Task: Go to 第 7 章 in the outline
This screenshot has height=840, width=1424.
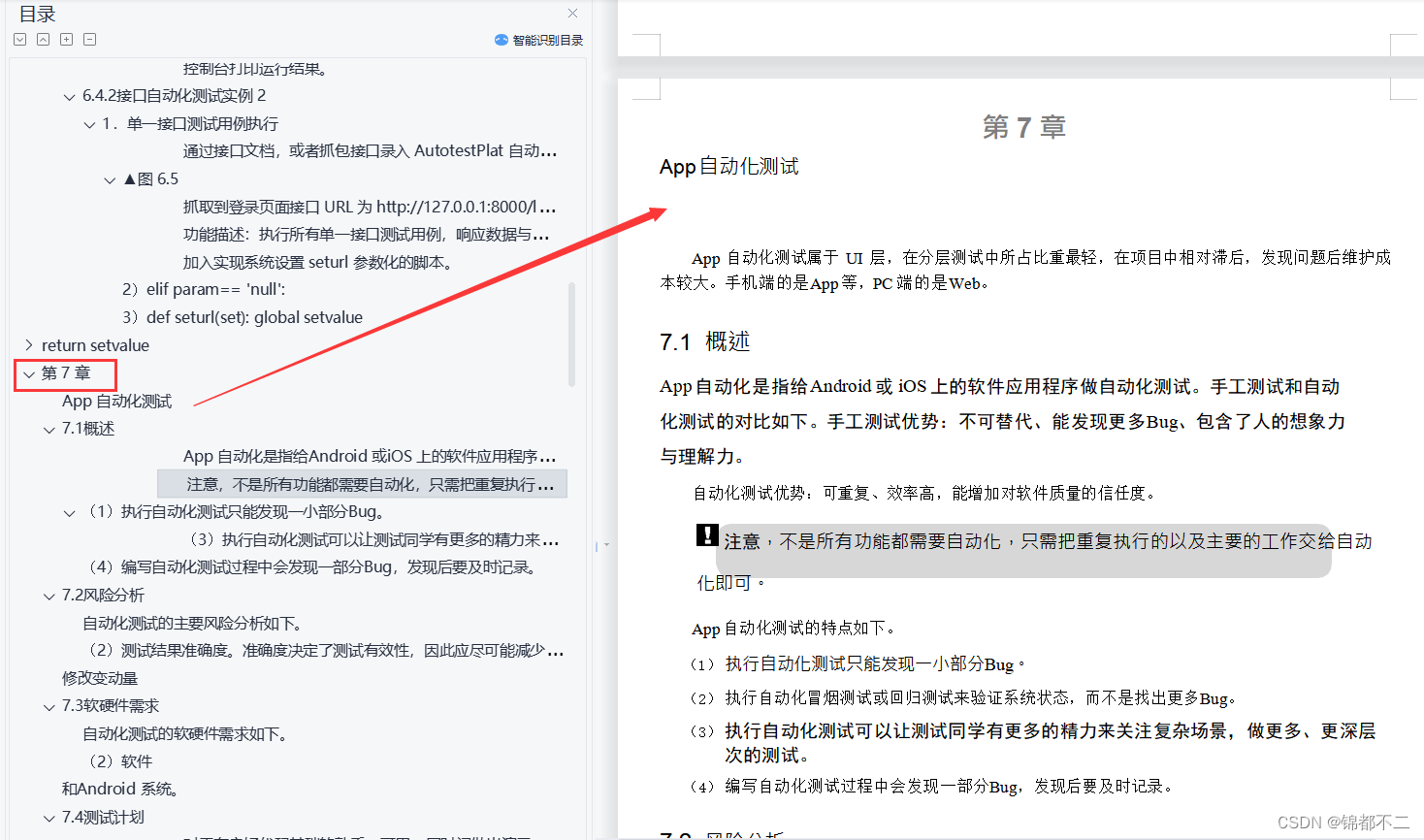Action: (66, 373)
